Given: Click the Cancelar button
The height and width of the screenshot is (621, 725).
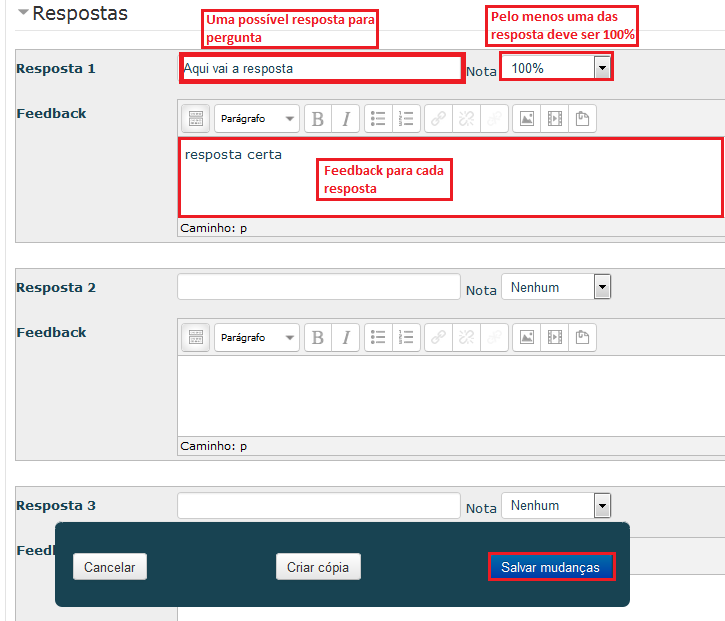Looking at the screenshot, I should pyautogui.click(x=110, y=567).
